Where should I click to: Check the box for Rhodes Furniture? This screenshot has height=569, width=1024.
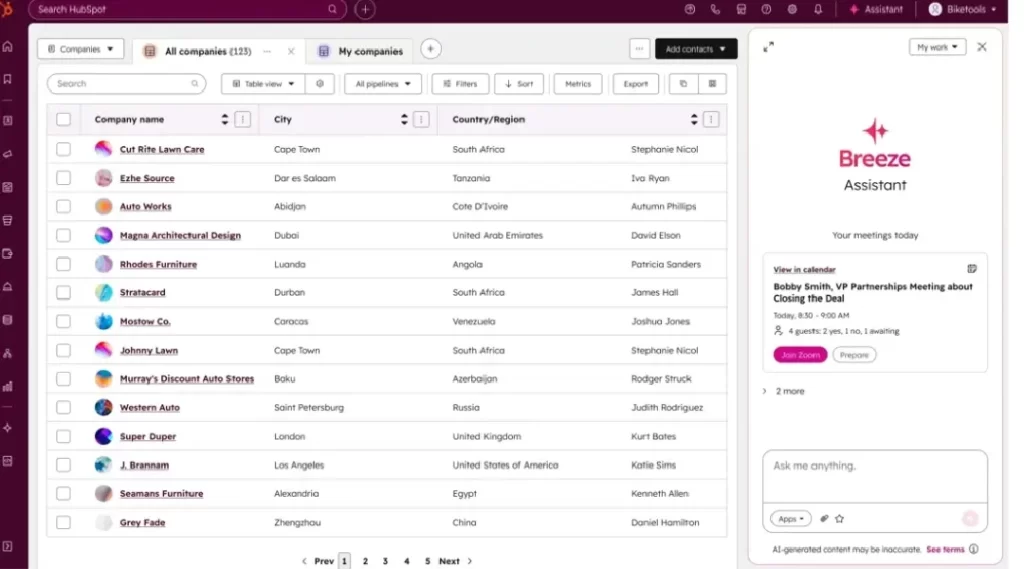click(x=63, y=264)
